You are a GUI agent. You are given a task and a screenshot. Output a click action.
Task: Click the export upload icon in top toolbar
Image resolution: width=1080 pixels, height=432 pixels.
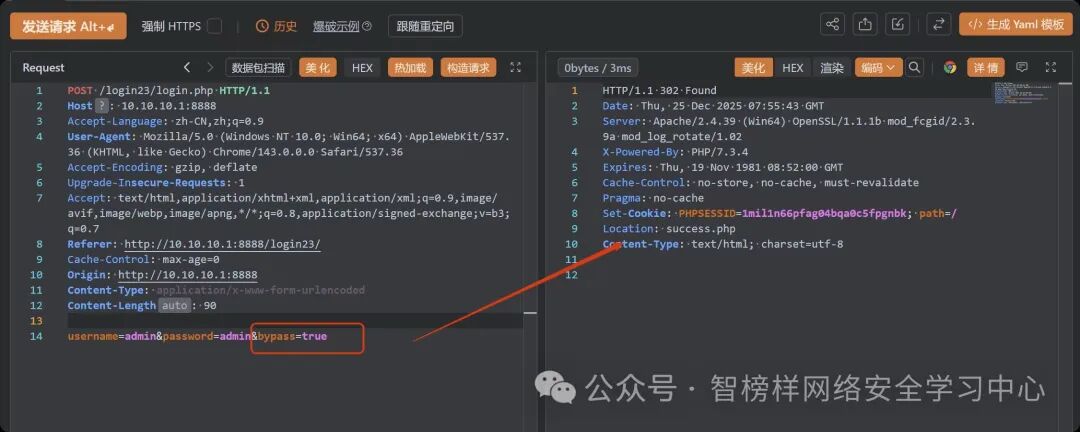click(864, 24)
